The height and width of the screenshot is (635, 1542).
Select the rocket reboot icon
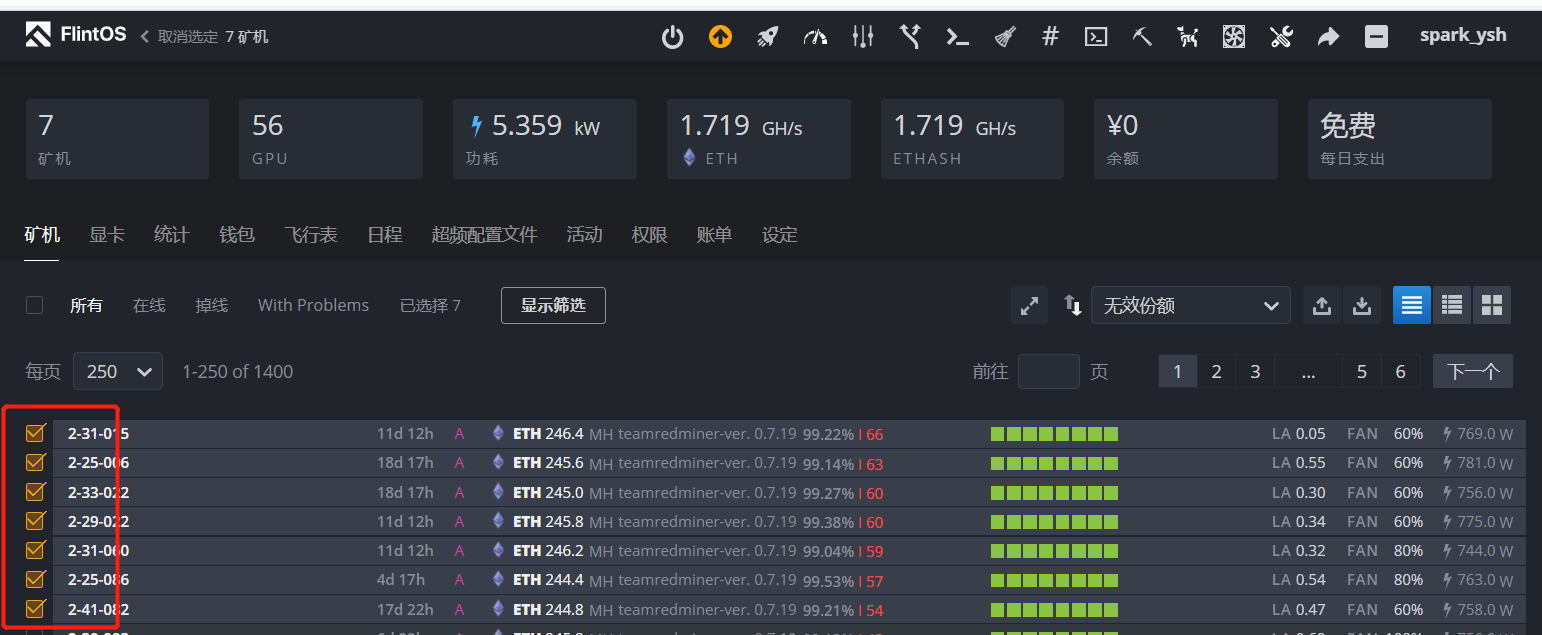click(x=768, y=36)
